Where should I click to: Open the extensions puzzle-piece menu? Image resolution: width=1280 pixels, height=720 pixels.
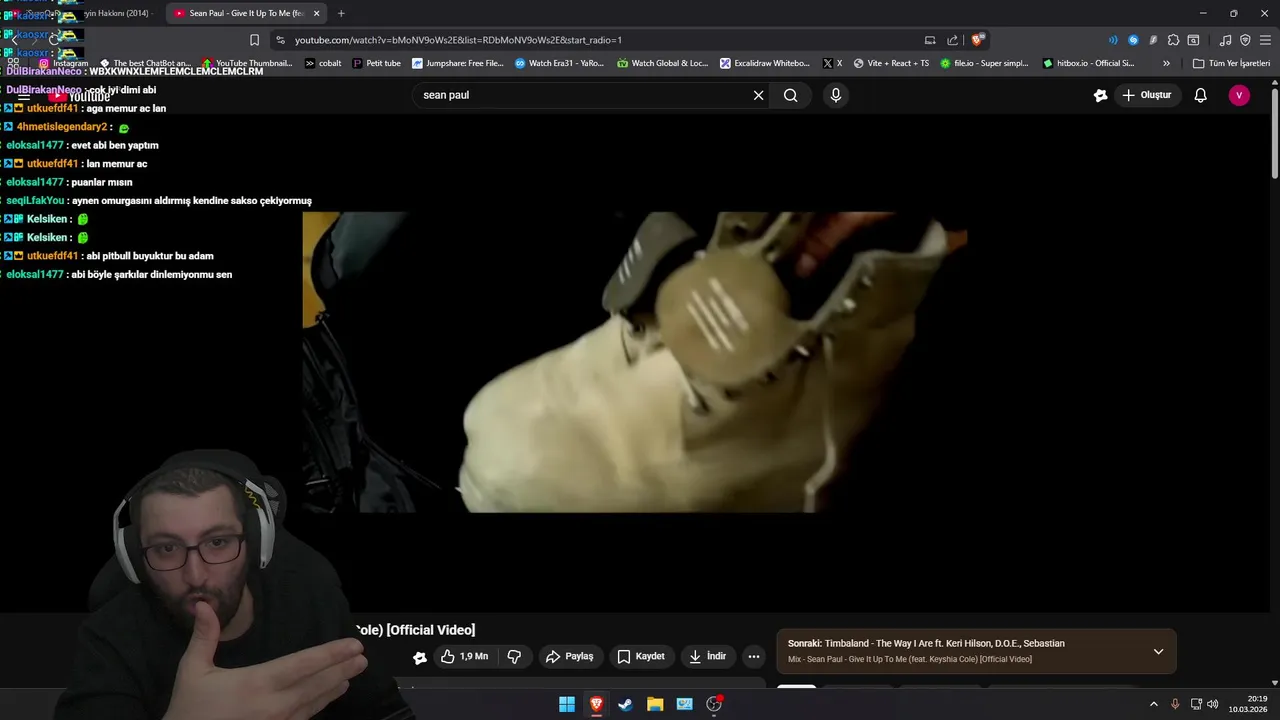click(1173, 40)
